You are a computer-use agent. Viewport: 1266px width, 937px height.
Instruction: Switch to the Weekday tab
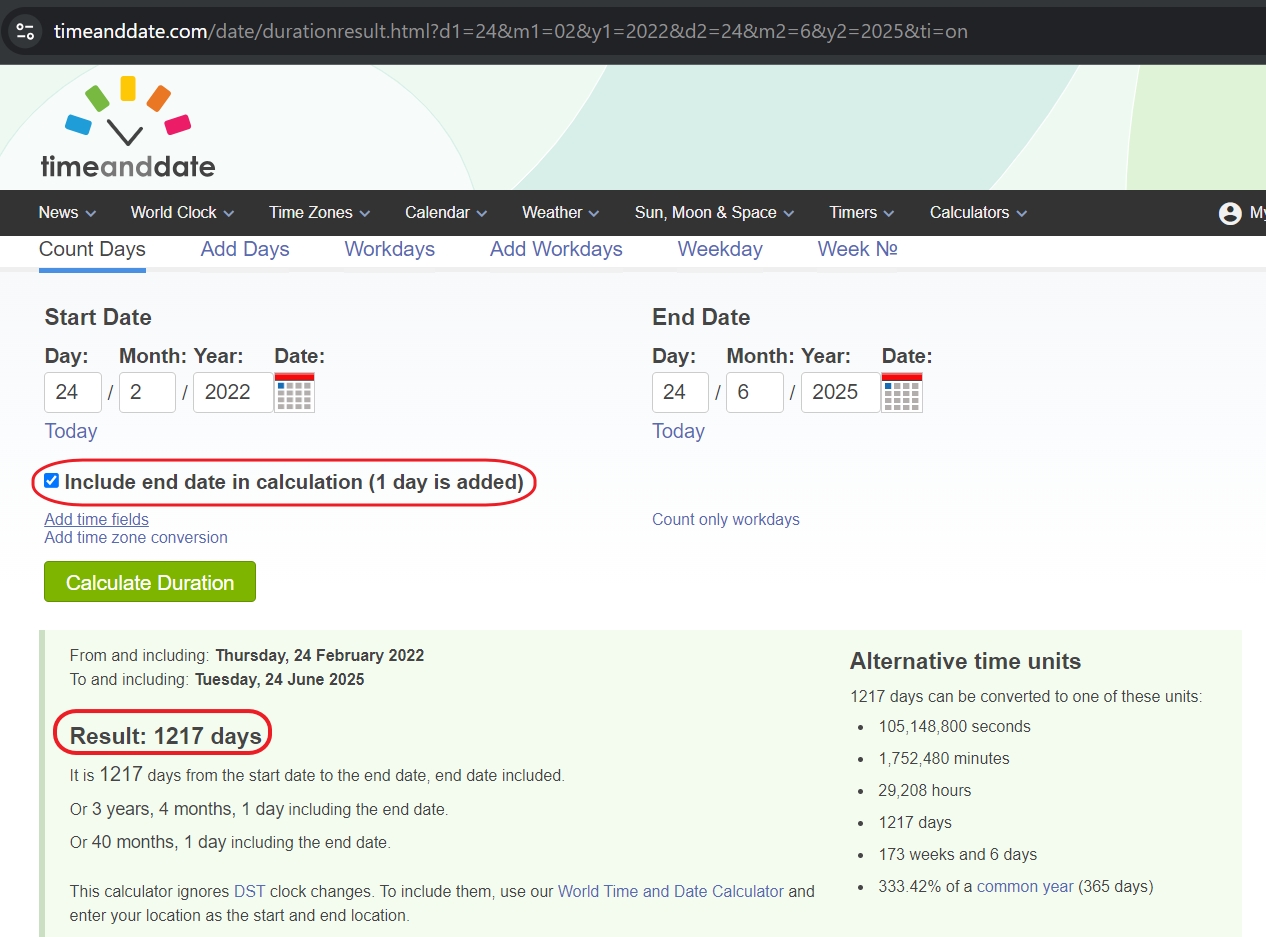[720, 249]
